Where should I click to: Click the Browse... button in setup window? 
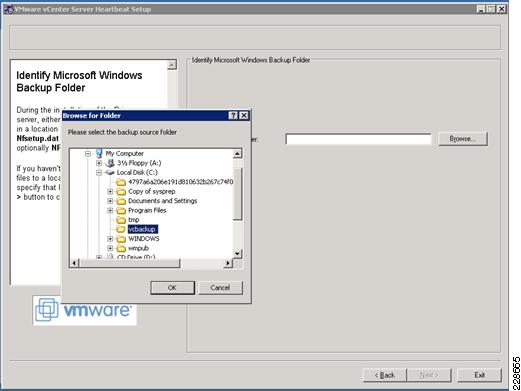click(463, 139)
